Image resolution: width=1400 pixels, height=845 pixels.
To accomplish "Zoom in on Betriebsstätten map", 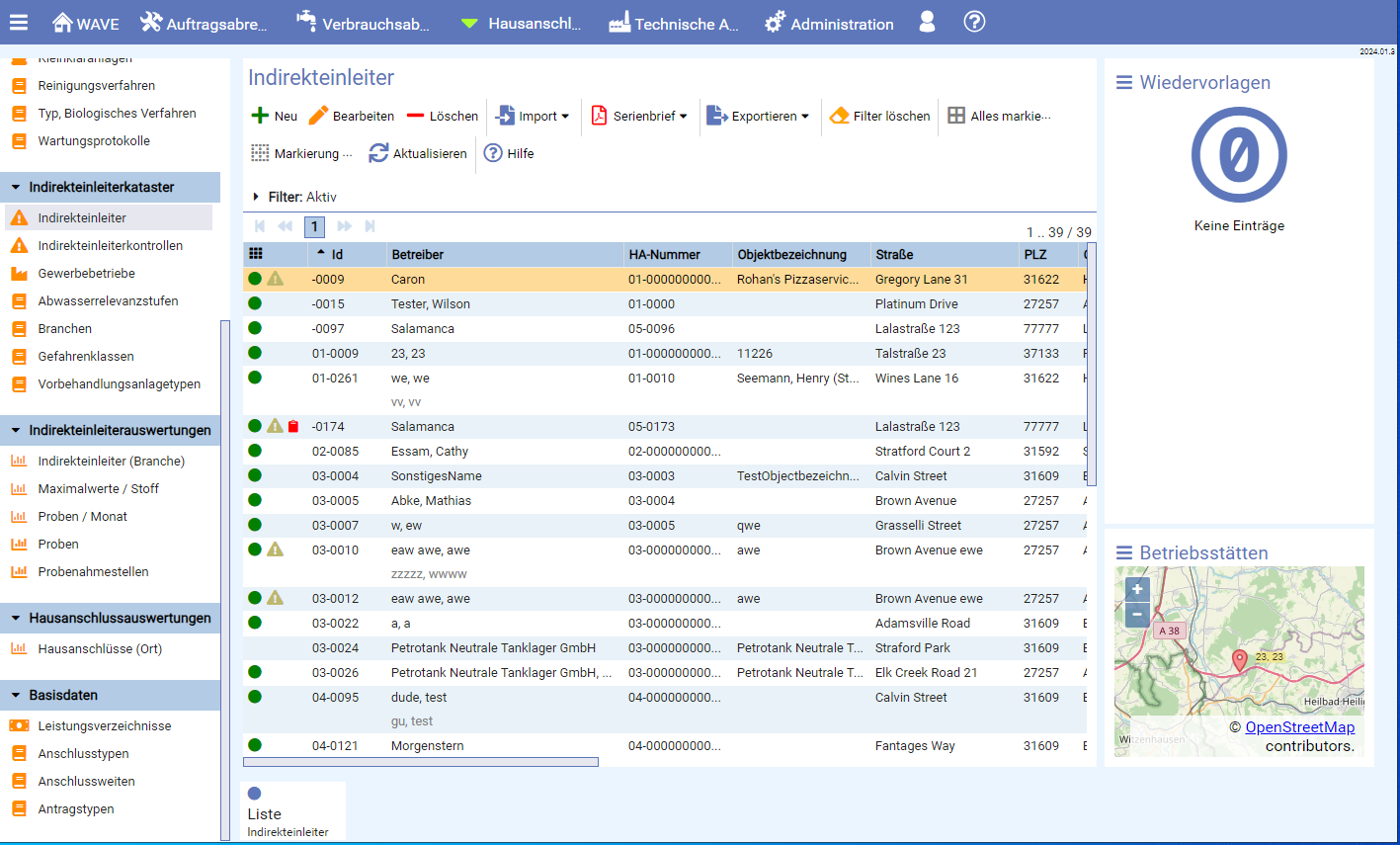I will point(1137,590).
